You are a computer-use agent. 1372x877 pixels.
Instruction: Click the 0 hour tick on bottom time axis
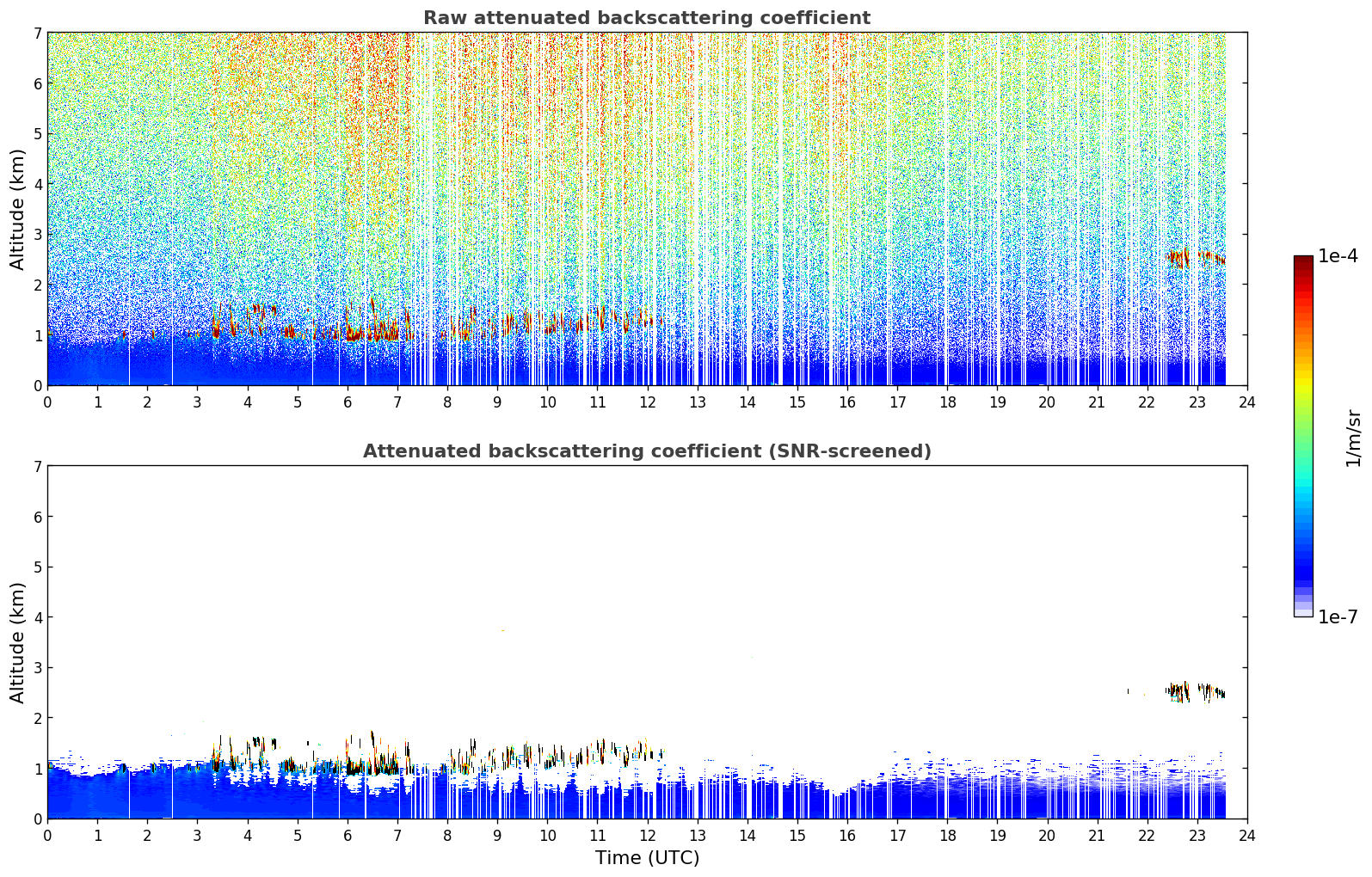[x=47, y=835]
